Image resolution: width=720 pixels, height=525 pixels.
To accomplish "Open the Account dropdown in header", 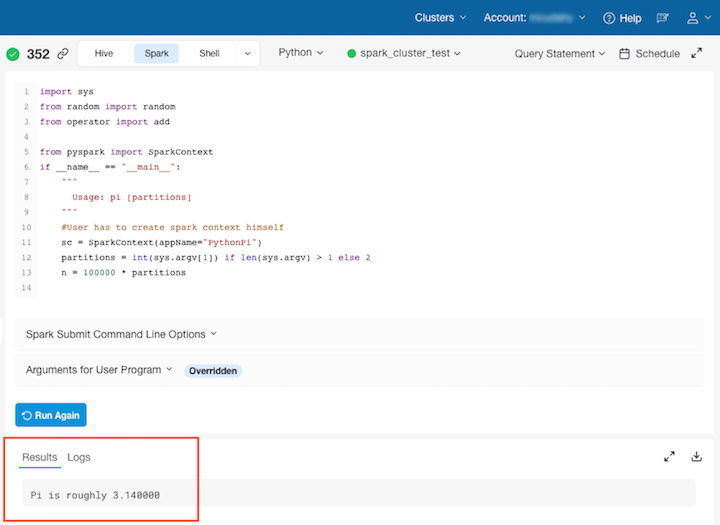I will click(534, 17).
